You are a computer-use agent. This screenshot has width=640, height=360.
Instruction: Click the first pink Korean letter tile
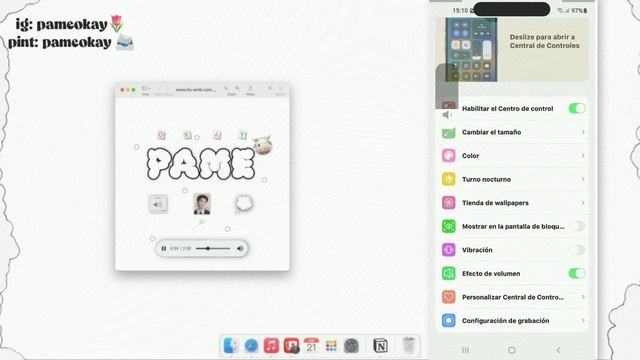tap(162, 135)
